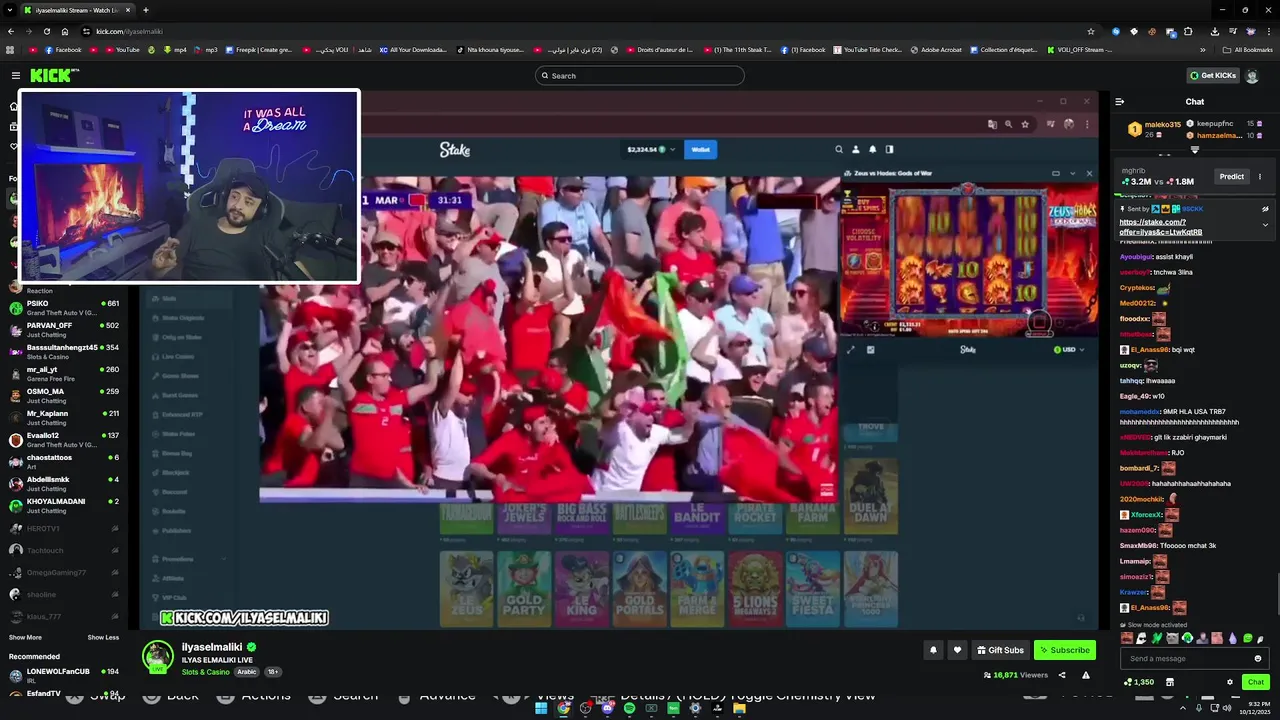Click the Gift Subs button
Screen dimensions: 1280x720
pyautogui.click(x=1000, y=650)
